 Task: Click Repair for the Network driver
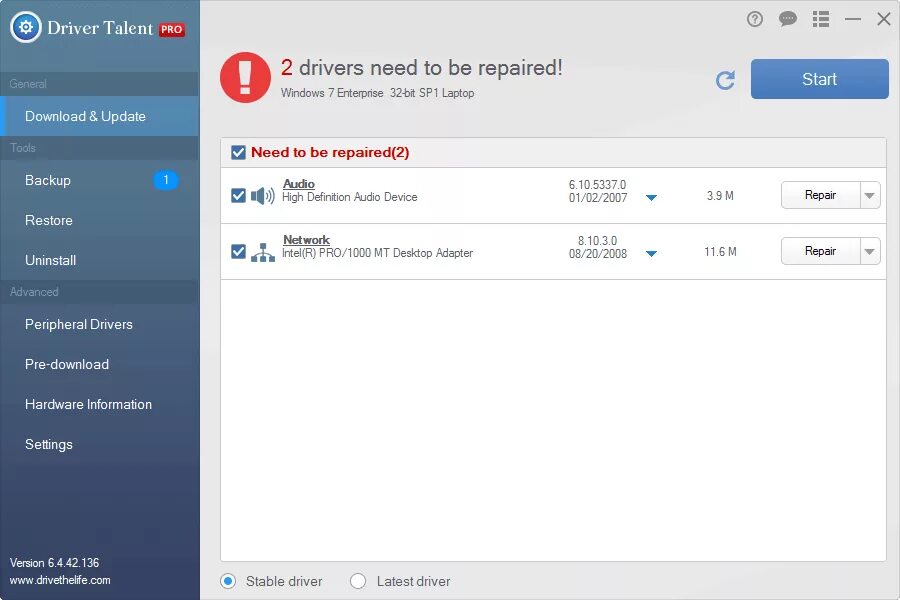pos(821,251)
